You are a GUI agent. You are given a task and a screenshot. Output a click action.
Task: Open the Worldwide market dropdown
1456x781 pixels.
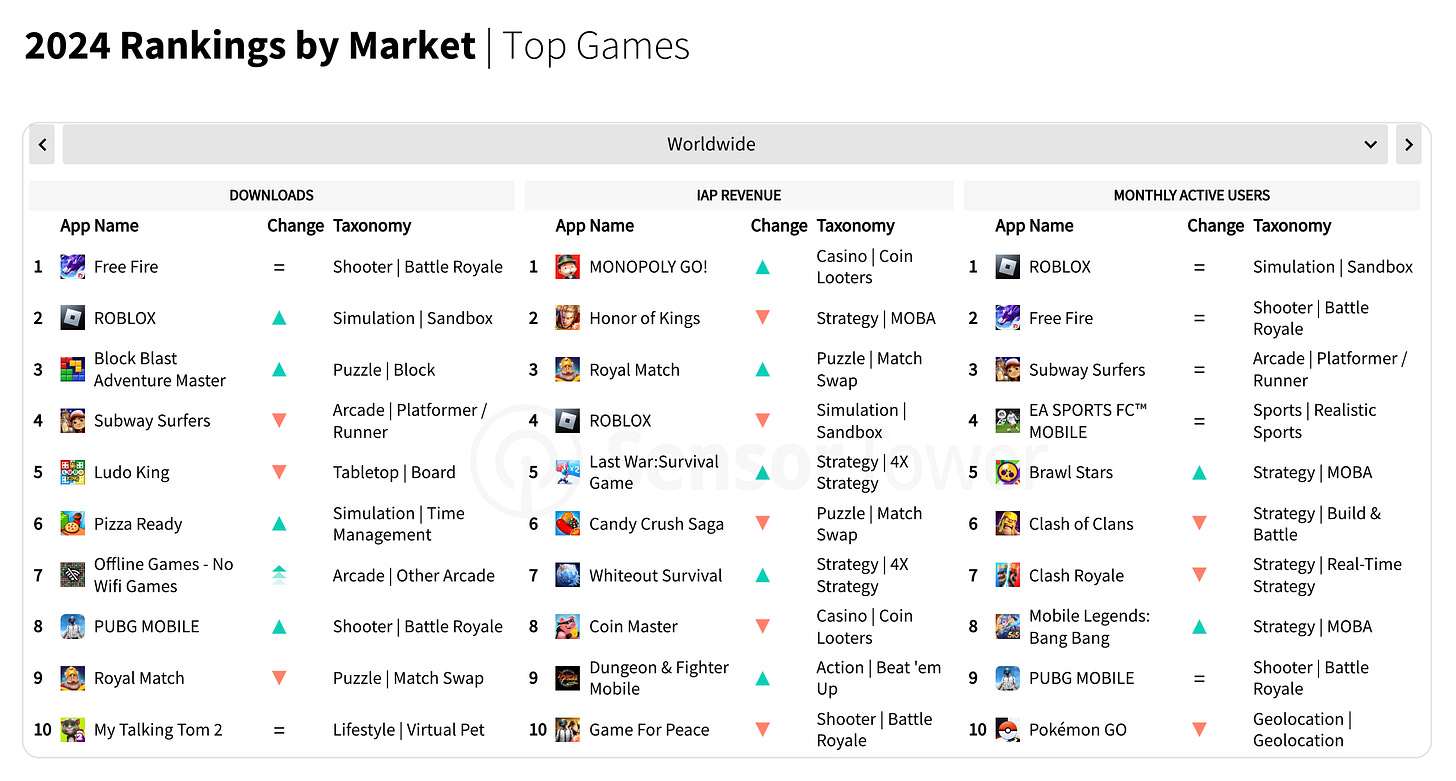pyautogui.click(x=711, y=144)
